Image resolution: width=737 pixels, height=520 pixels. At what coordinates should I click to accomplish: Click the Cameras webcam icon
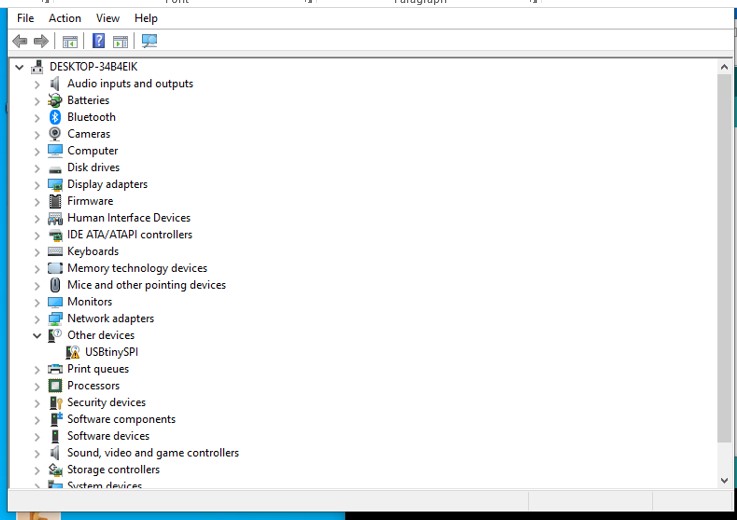click(x=55, y=134)
